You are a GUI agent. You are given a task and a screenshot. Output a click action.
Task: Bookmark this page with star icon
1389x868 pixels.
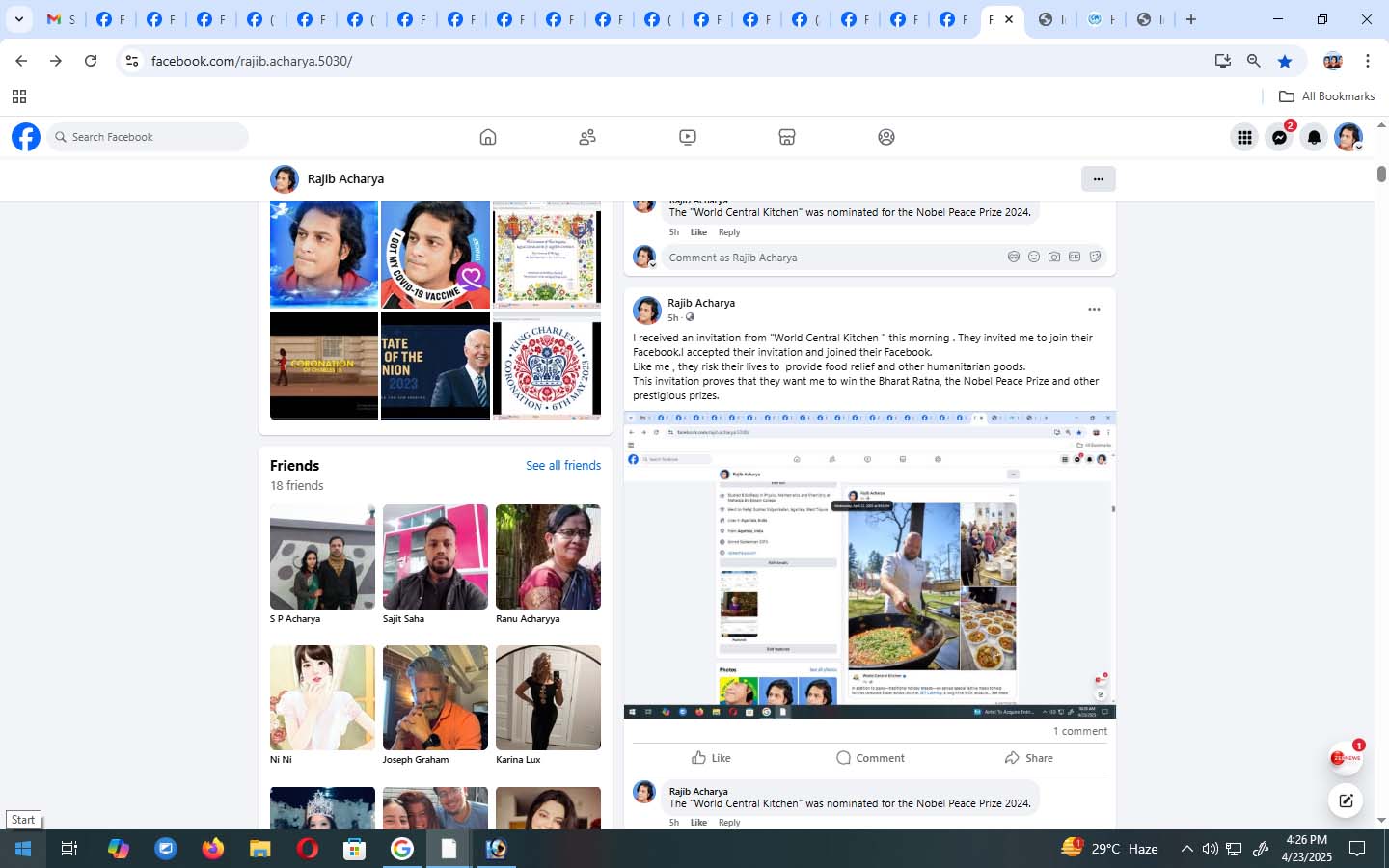point(1285,61)
